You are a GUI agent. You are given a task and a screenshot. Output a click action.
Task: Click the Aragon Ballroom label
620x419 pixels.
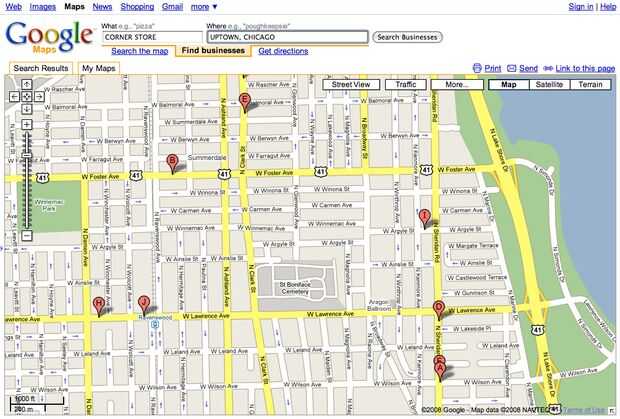pos(379,305)
